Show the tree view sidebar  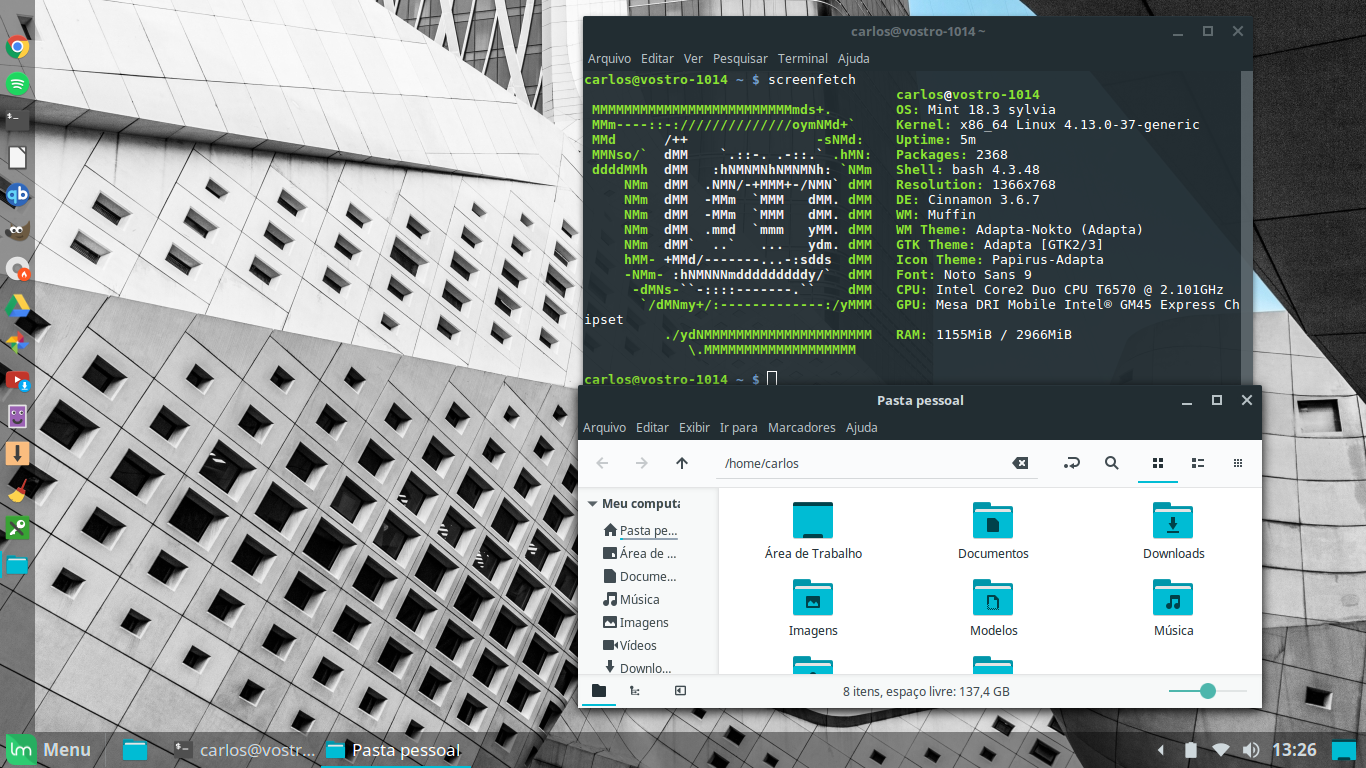634,691
